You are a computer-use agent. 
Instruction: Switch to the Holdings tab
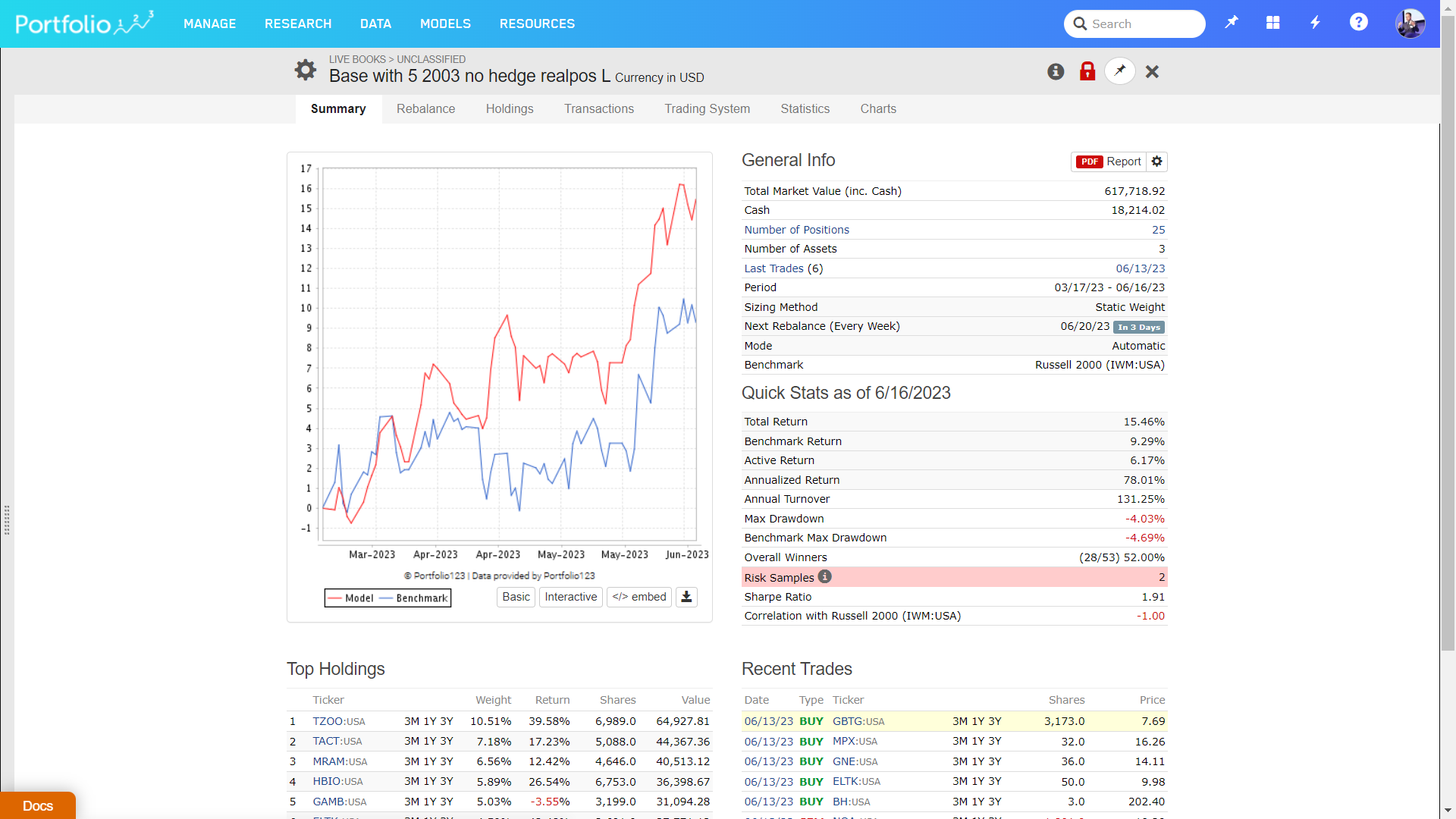click(510, 108)
